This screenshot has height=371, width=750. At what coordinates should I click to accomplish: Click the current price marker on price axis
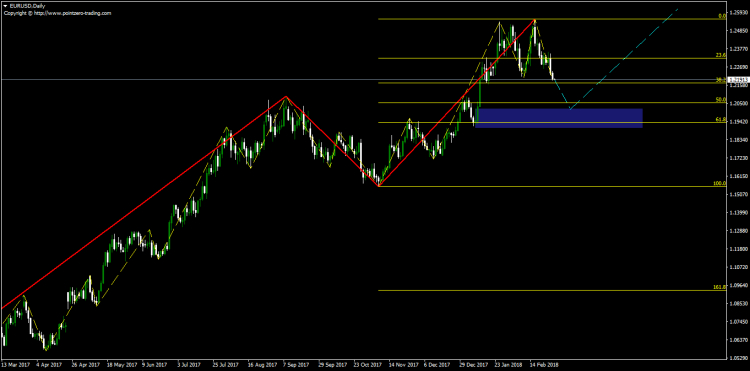(x=739, y=80)
